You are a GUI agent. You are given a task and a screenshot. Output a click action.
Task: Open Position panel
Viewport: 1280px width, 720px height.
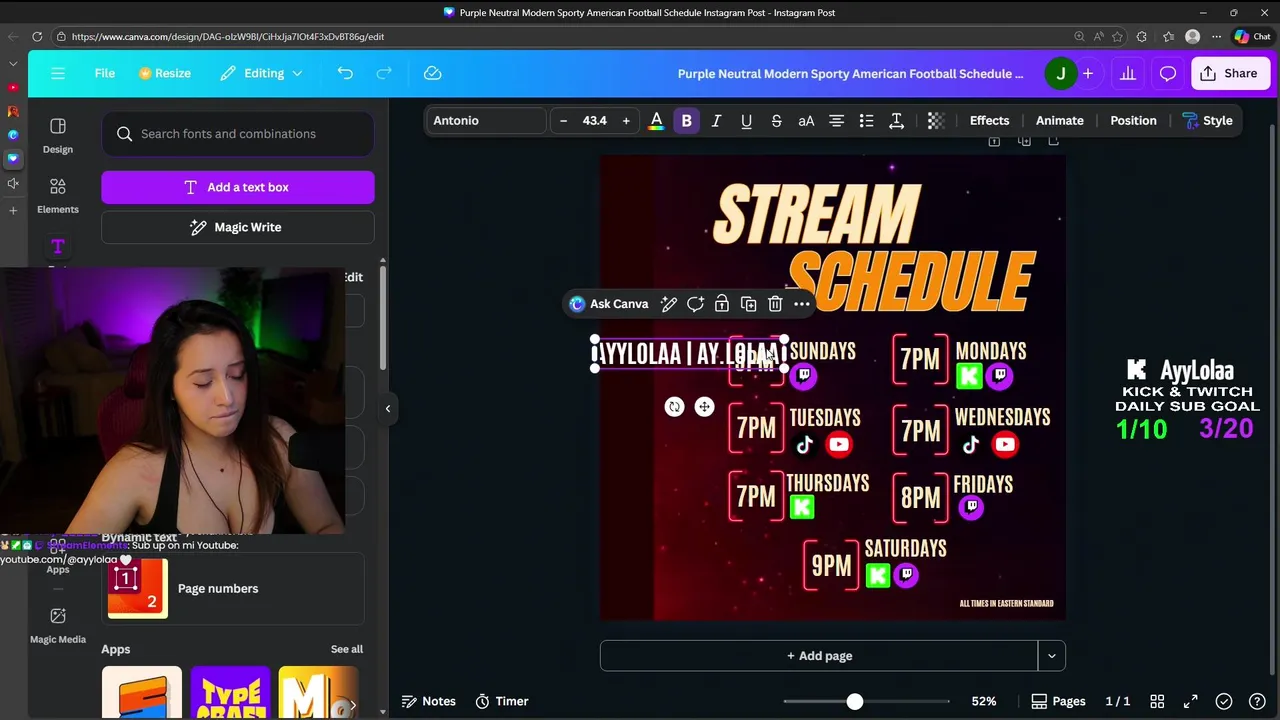(1133, 120)
